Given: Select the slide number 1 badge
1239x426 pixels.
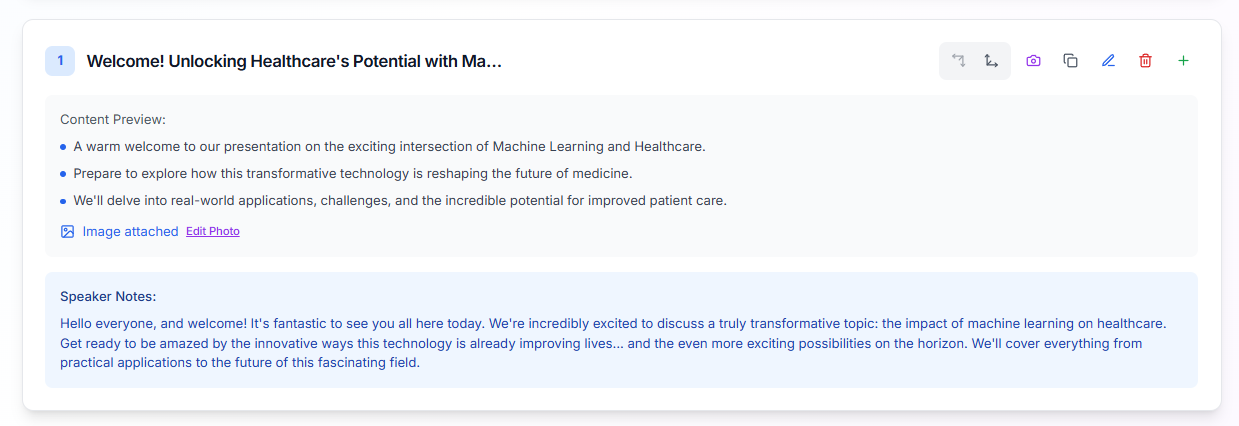Looking at the screenshot, I should pyautogui.click(x=60, y=61).
